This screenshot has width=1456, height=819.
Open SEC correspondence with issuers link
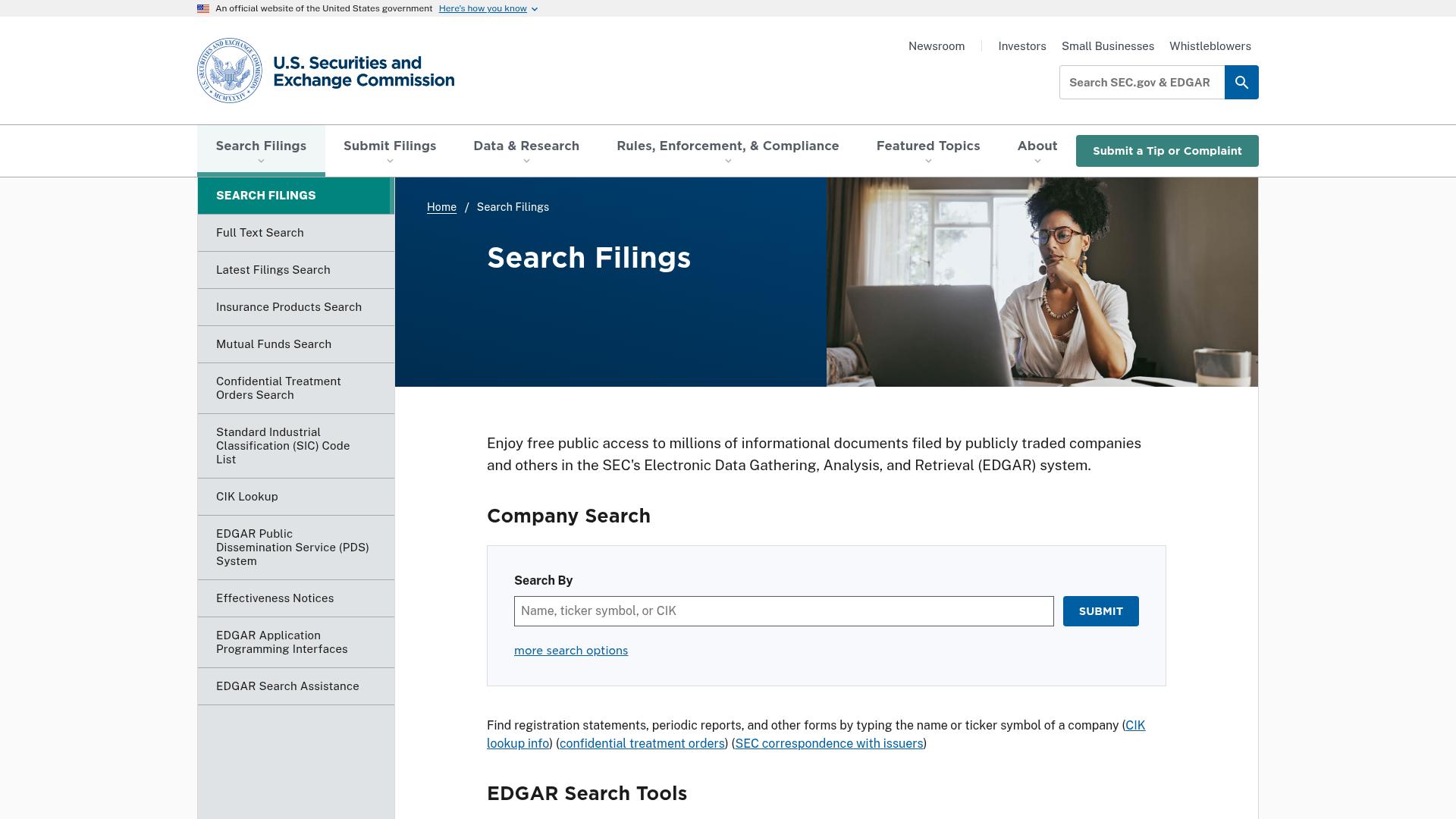(x=829, y=744)
